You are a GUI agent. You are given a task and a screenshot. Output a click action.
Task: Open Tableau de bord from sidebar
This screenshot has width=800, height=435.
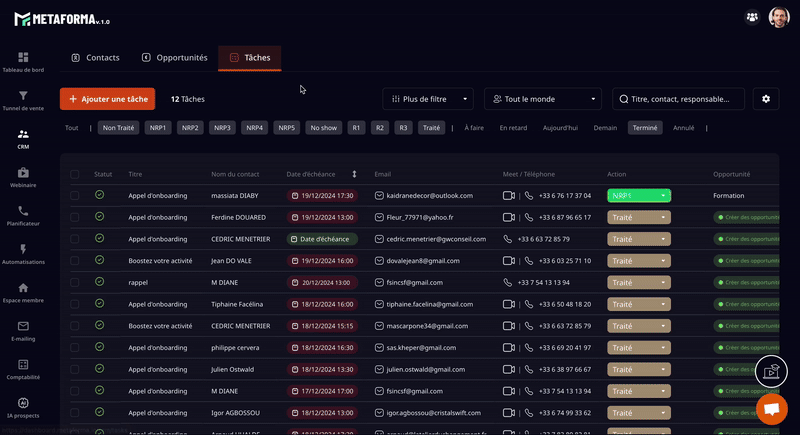tap(23, 60)
